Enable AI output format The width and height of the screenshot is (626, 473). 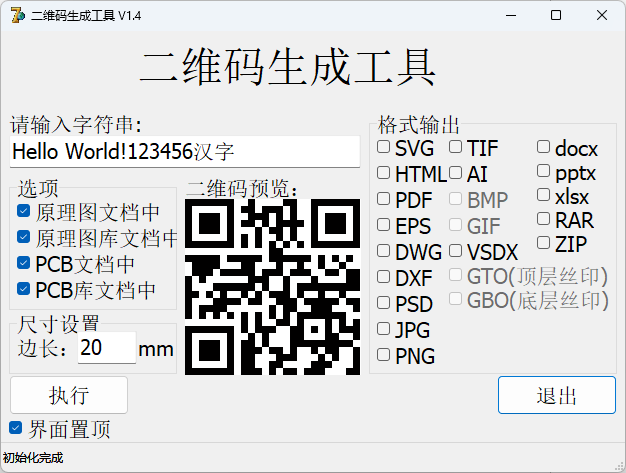pos(455,173)
